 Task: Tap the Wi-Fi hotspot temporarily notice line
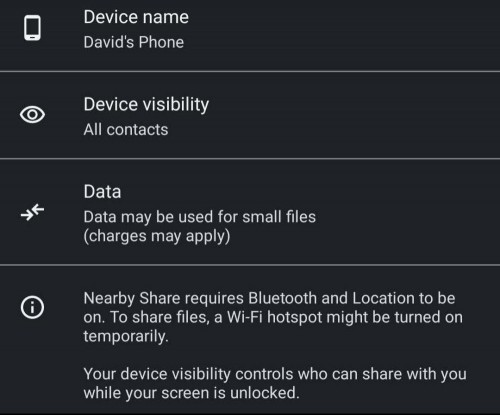click(273, 317)
